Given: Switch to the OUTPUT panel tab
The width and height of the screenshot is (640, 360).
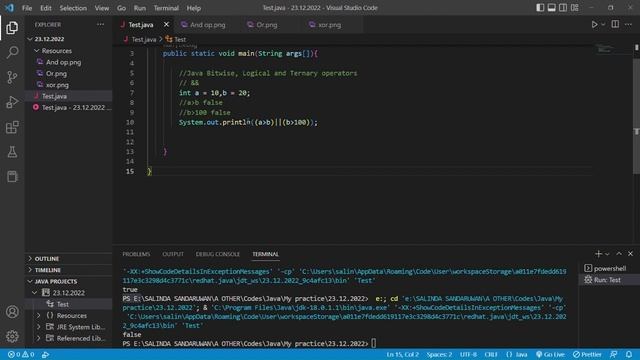Looking at the screenshot, I should pos(173,254).
